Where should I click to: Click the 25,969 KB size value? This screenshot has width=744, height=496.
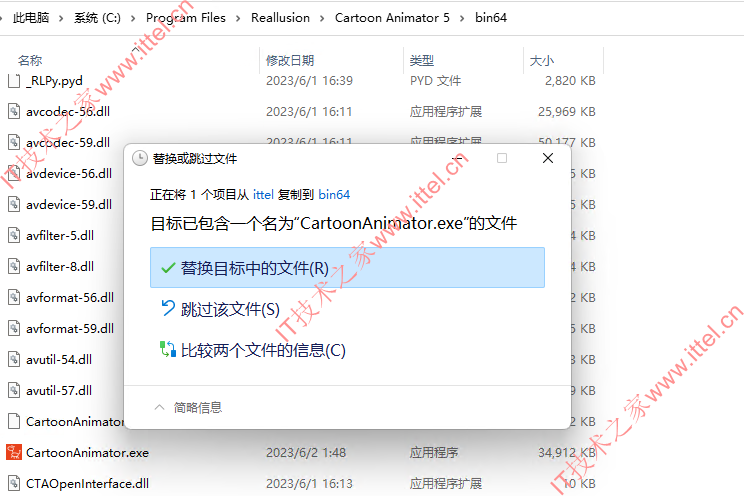[567, 112]
